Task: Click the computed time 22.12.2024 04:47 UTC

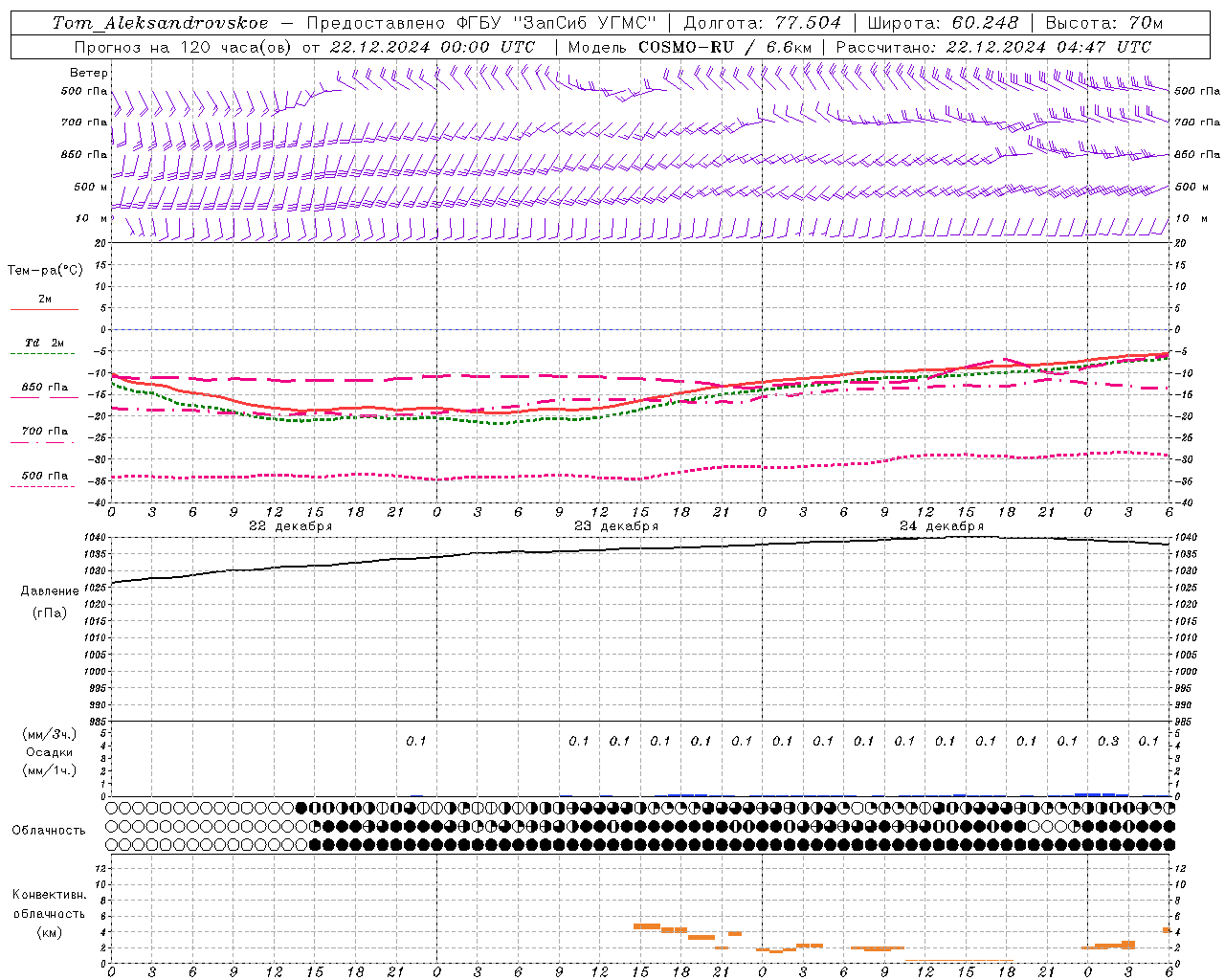Action: tap(1048, 47)
